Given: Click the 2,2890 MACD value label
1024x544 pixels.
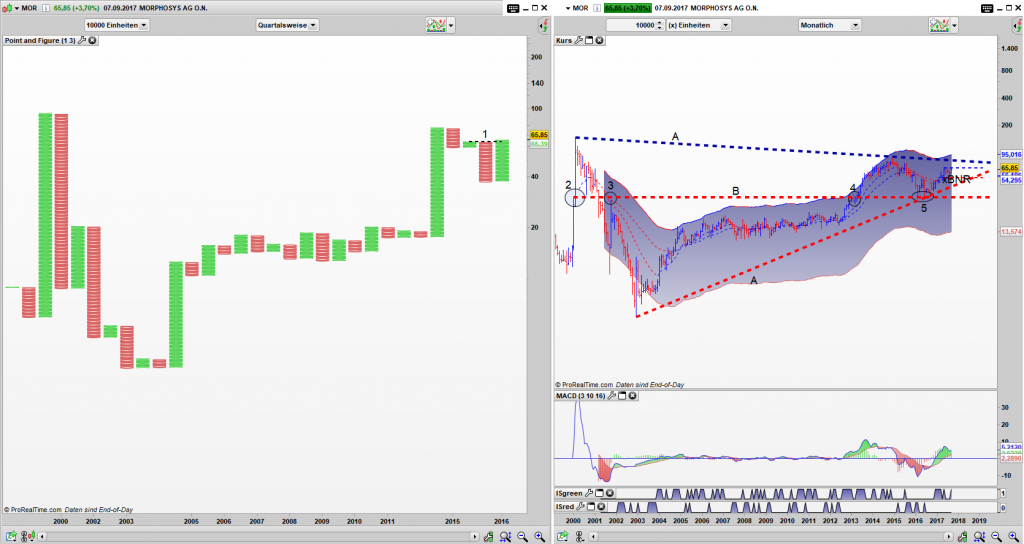Looking at the screenshot, I should click(1010, 459).
